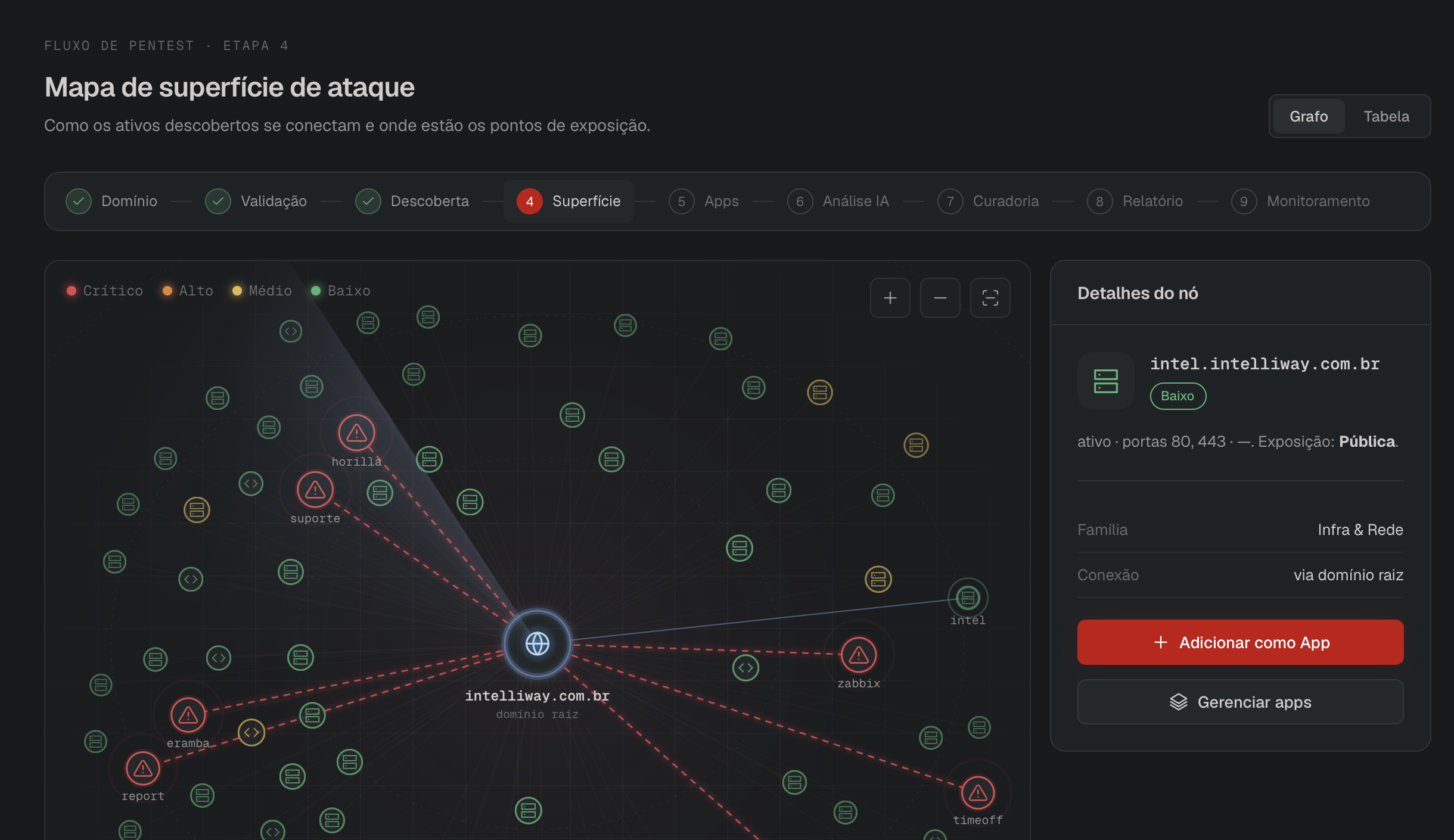Select the Superfície step
The height and width of the screenshot is (840, 1454).
568,201
